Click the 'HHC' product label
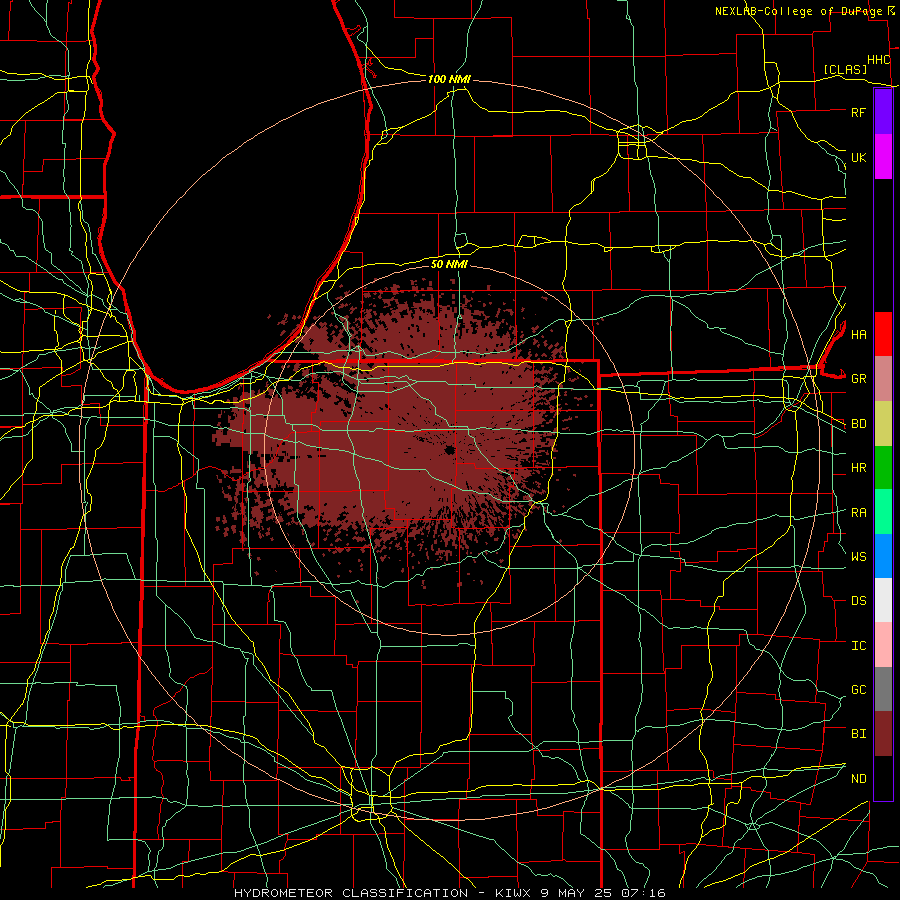This screenshot has width=900, height=900. 878,60
